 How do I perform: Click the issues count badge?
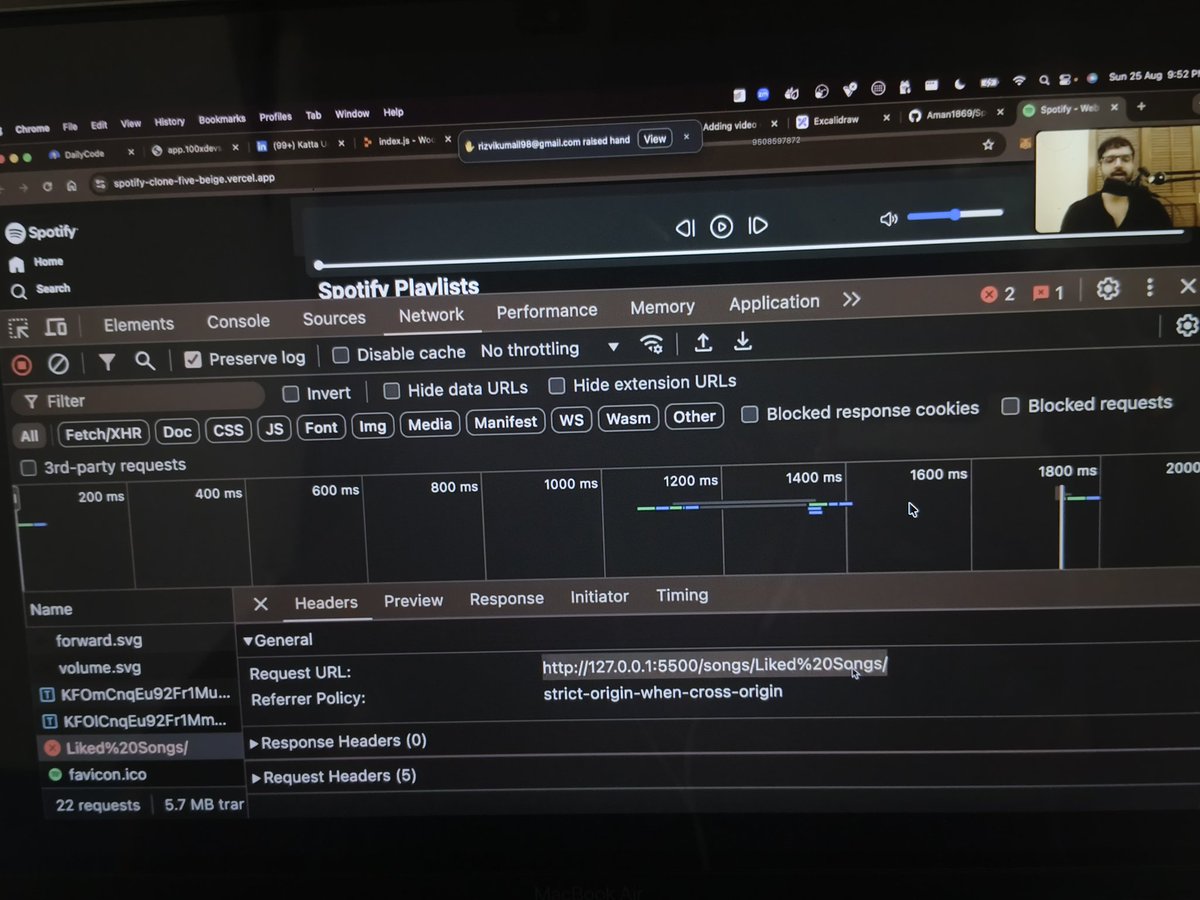pos(1048,292)
